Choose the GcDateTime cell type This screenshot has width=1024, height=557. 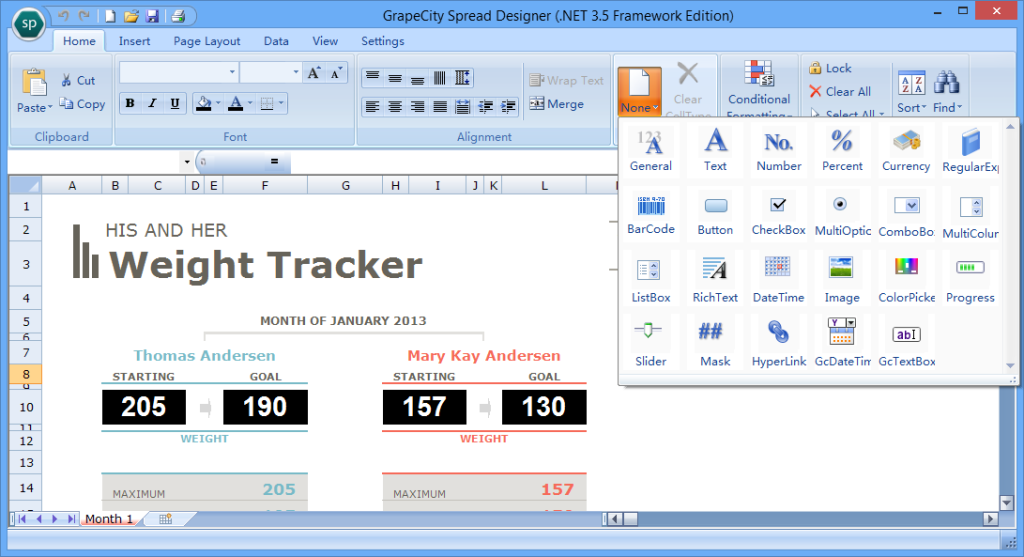842,343
